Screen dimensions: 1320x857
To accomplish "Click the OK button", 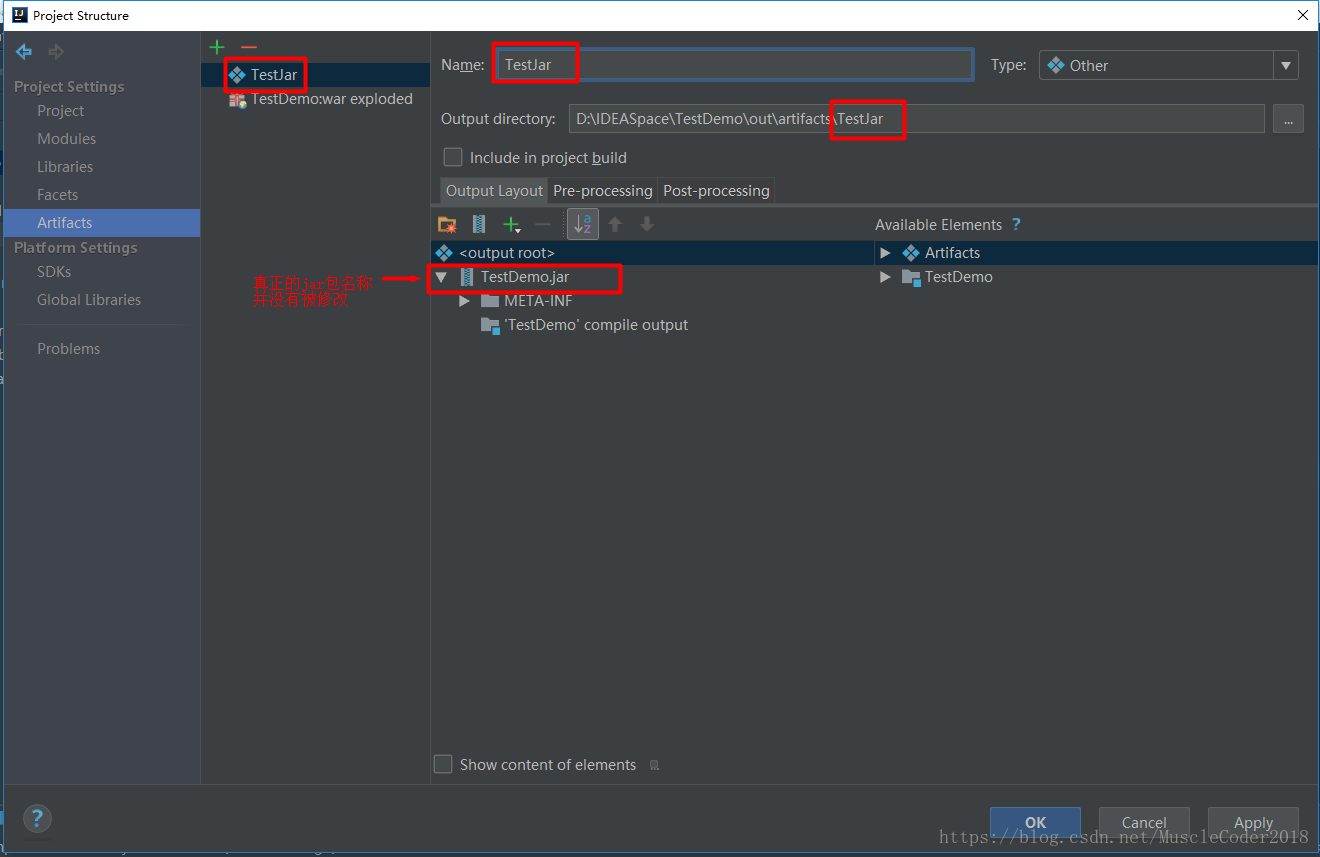I will (x=1035, y=823).
